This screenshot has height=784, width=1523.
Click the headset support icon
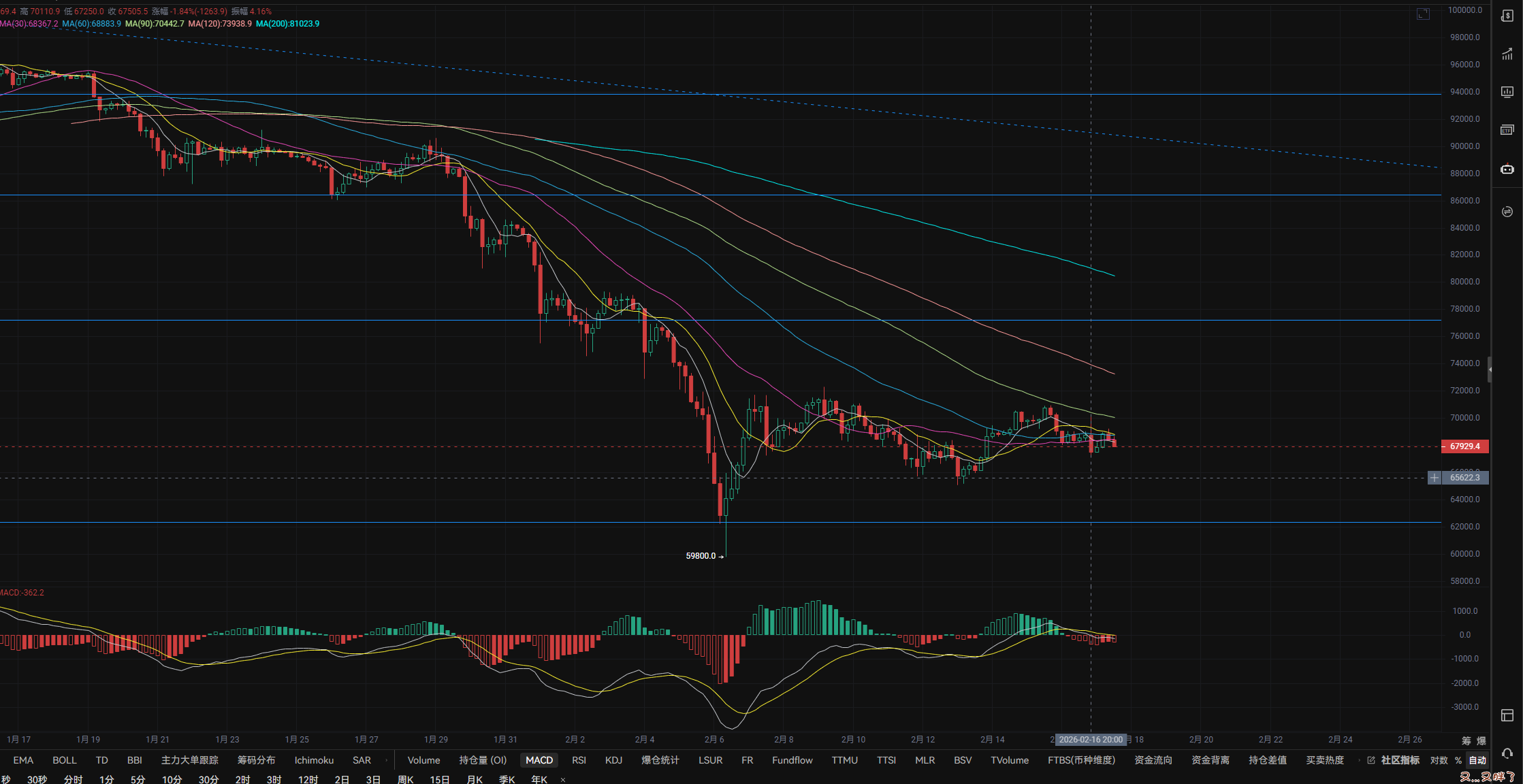tap(1507, 753)
